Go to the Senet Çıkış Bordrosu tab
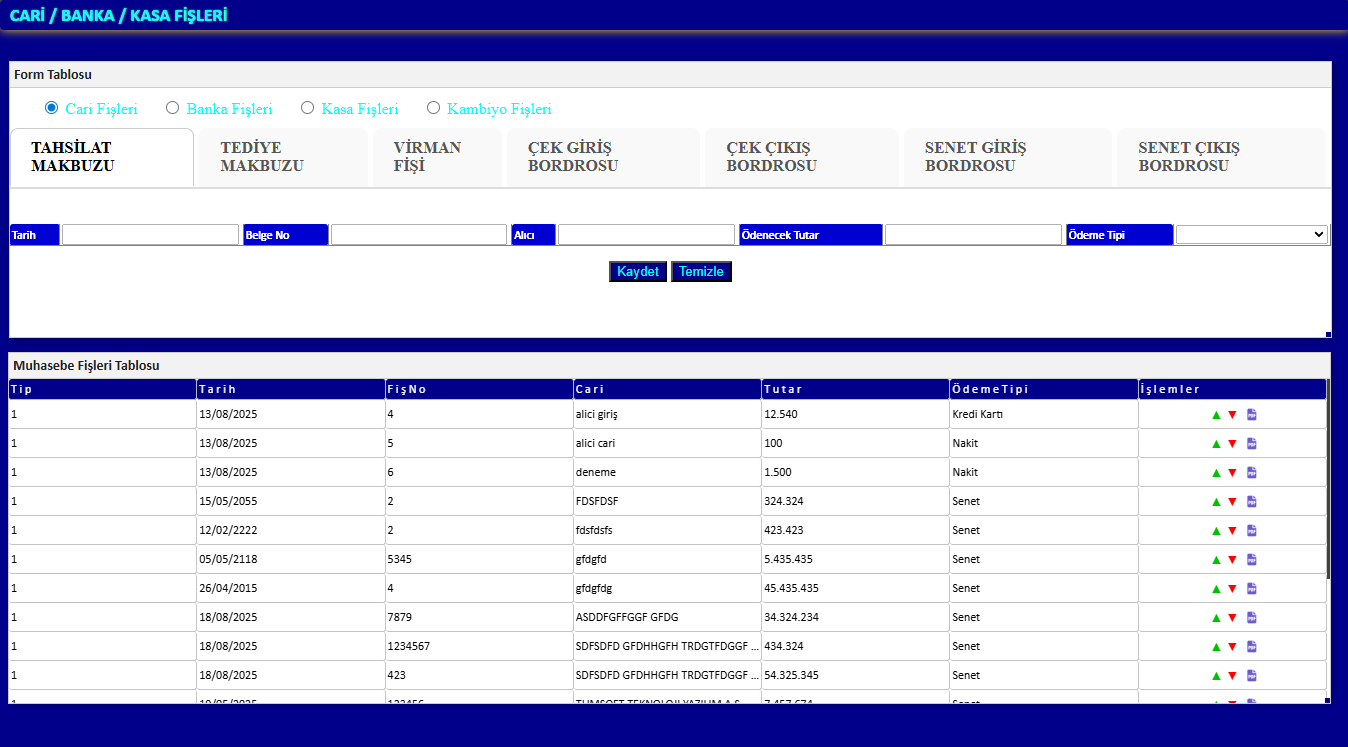Viewport: 1348px width, 747px height. (1220, 157)
